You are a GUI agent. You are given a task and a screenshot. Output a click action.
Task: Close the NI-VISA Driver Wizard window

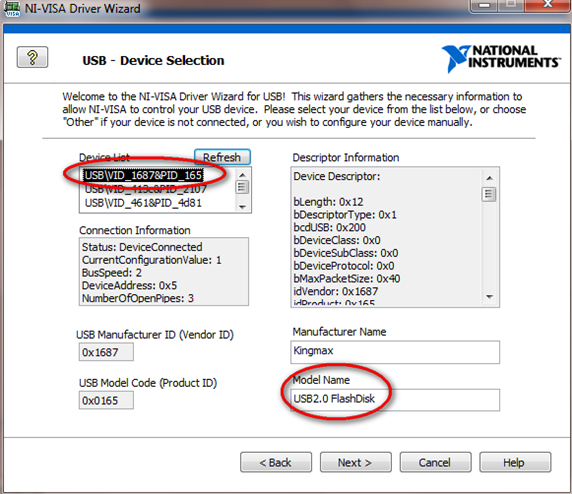coord(548,5)
